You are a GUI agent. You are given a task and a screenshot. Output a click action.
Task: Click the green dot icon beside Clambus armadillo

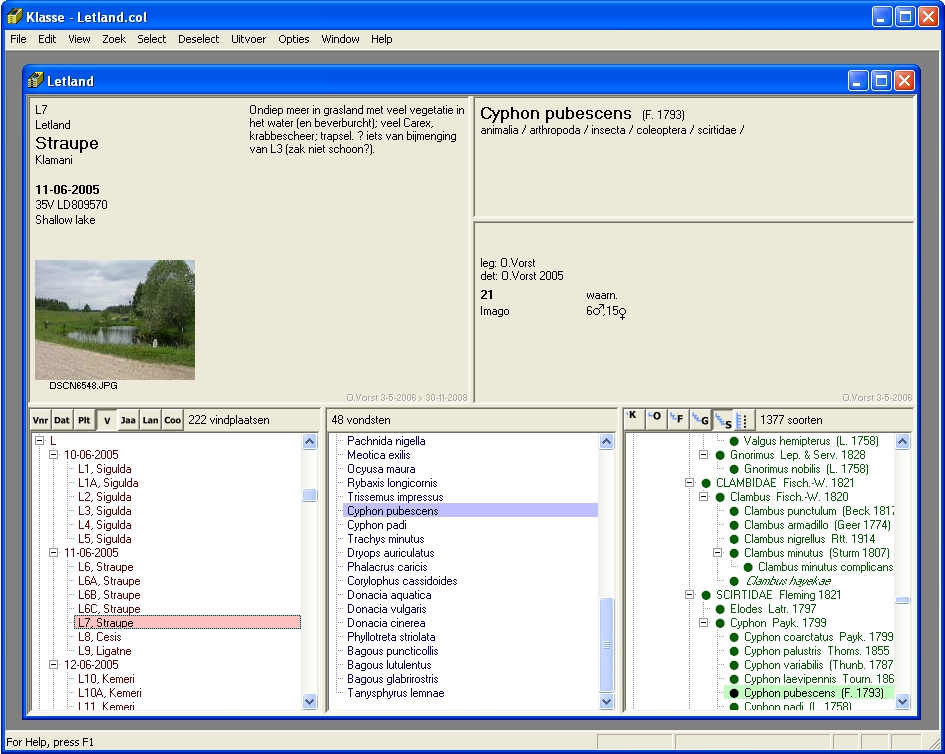click(x=734, y=525)
